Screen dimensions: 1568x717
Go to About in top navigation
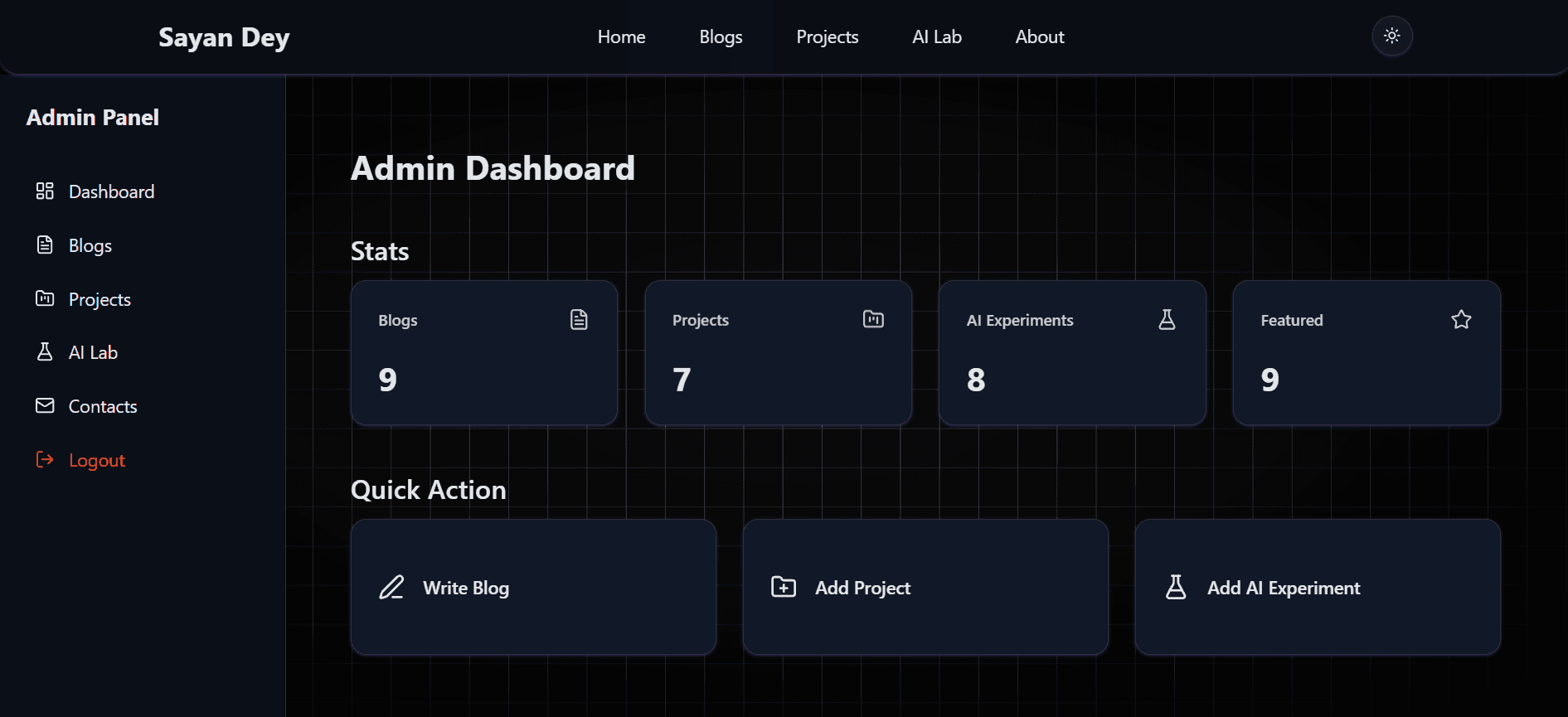point(1040,37)
